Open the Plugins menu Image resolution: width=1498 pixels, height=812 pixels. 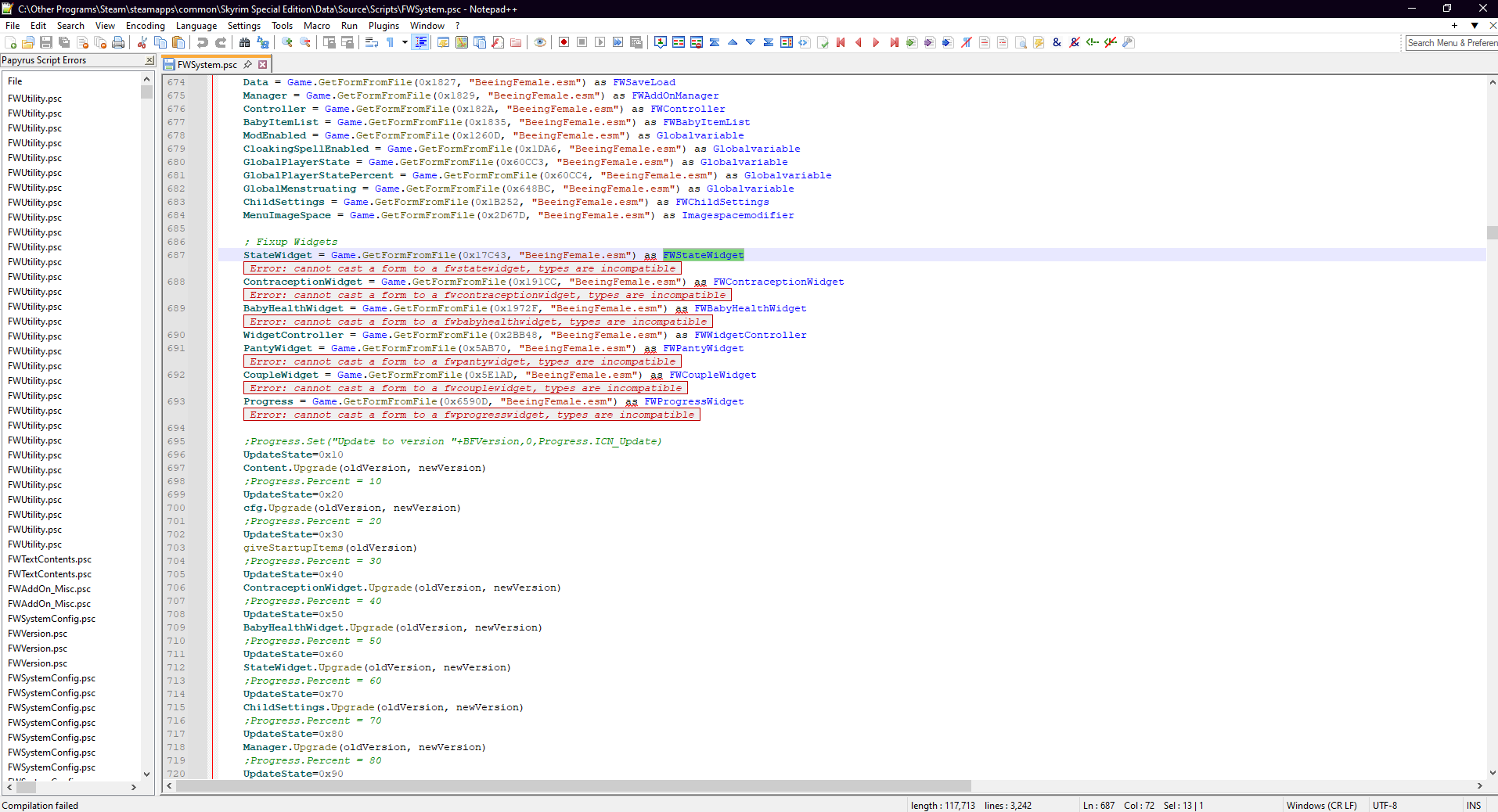(384, 26)
